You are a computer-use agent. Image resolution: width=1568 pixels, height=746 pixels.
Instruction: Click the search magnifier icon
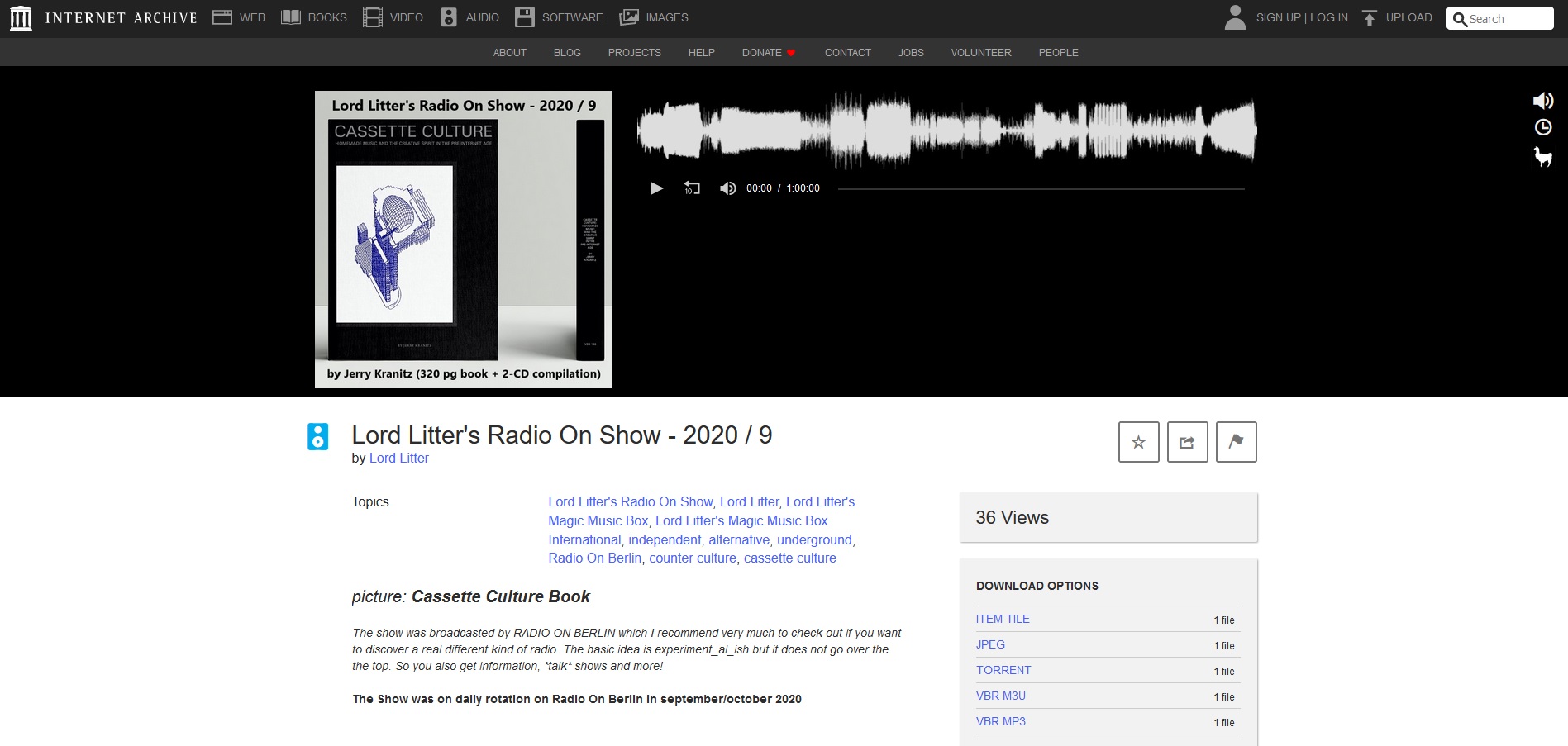1460,19
